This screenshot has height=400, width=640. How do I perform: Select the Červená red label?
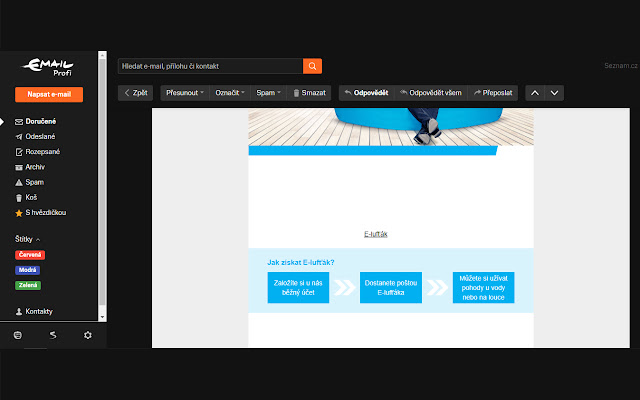(30, 255)
